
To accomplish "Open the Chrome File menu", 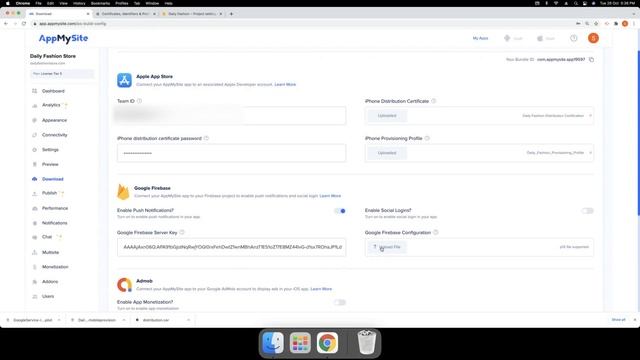I will pos(38,3).
